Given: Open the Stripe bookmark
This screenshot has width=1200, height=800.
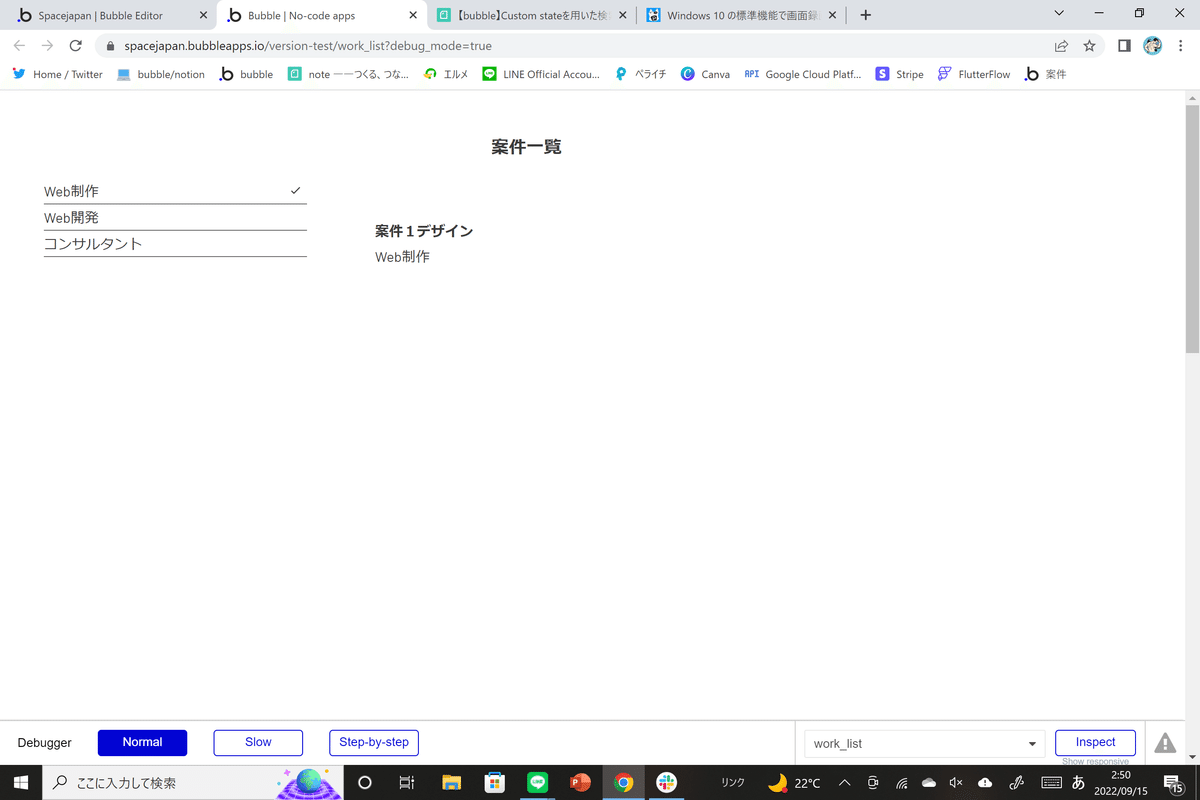Looking at the screenshot, I should pos(899,74).
